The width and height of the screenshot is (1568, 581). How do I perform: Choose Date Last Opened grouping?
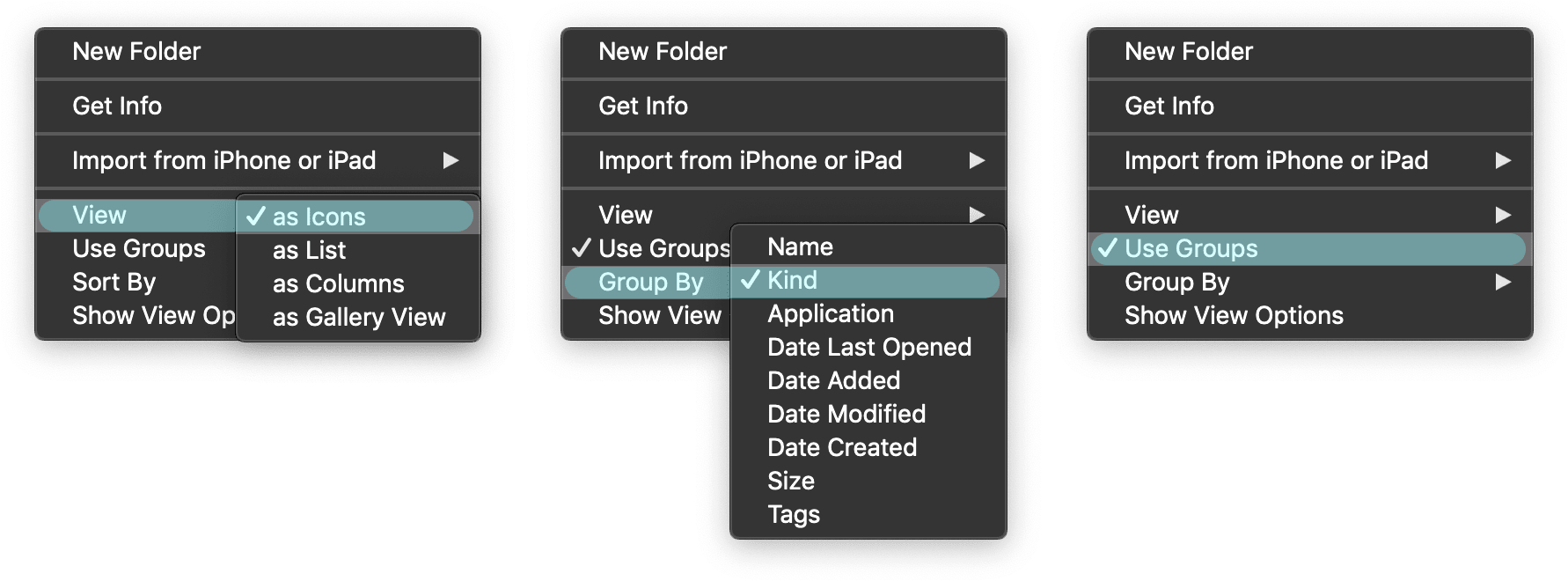868,348
